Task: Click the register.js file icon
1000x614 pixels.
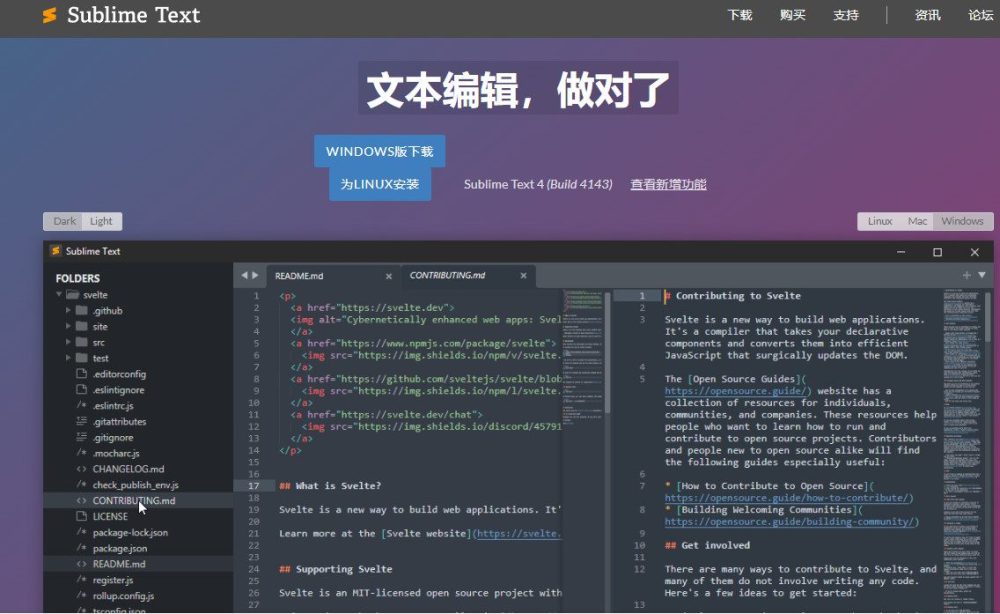Action: tap(82, 580)
